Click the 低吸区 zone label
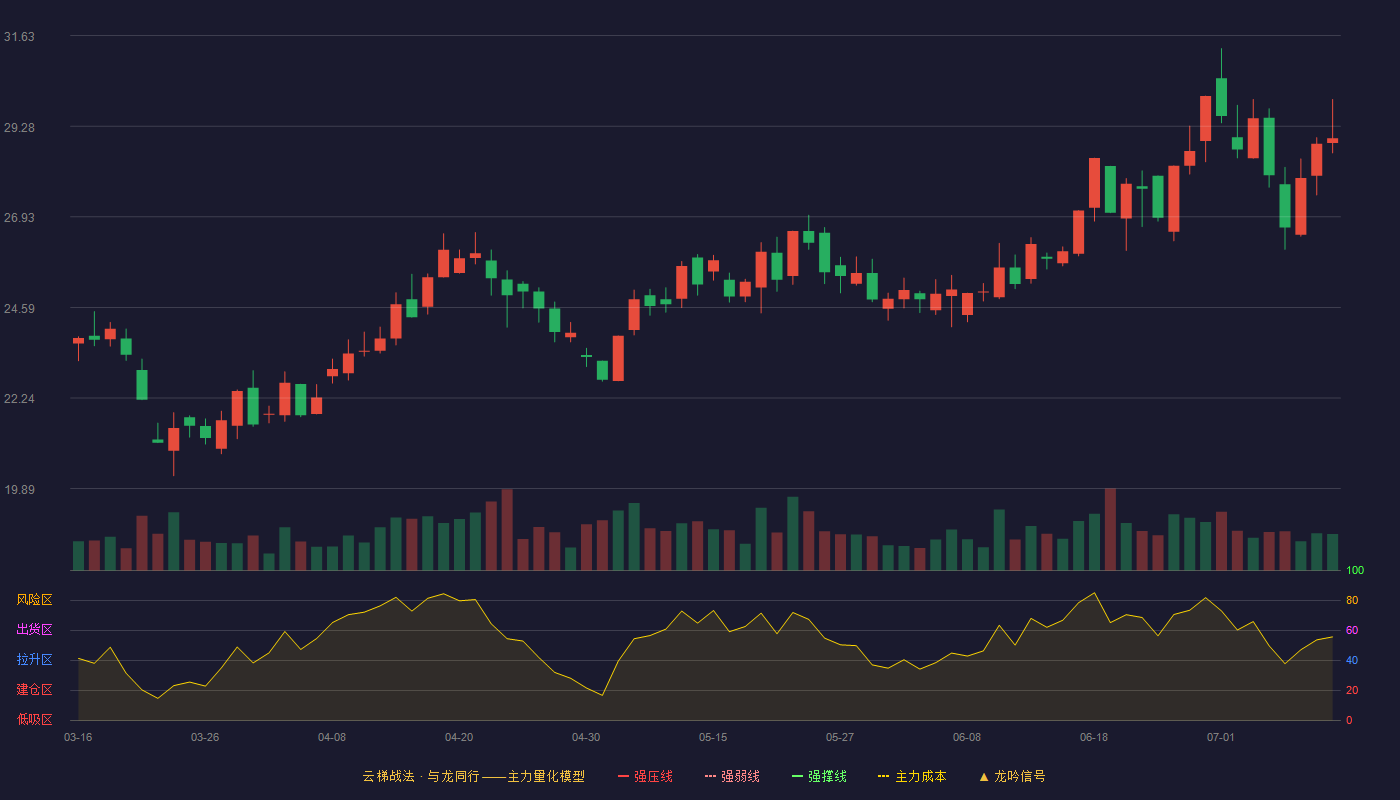Screen dimensions: 1400x800 [x=34, y=720]
